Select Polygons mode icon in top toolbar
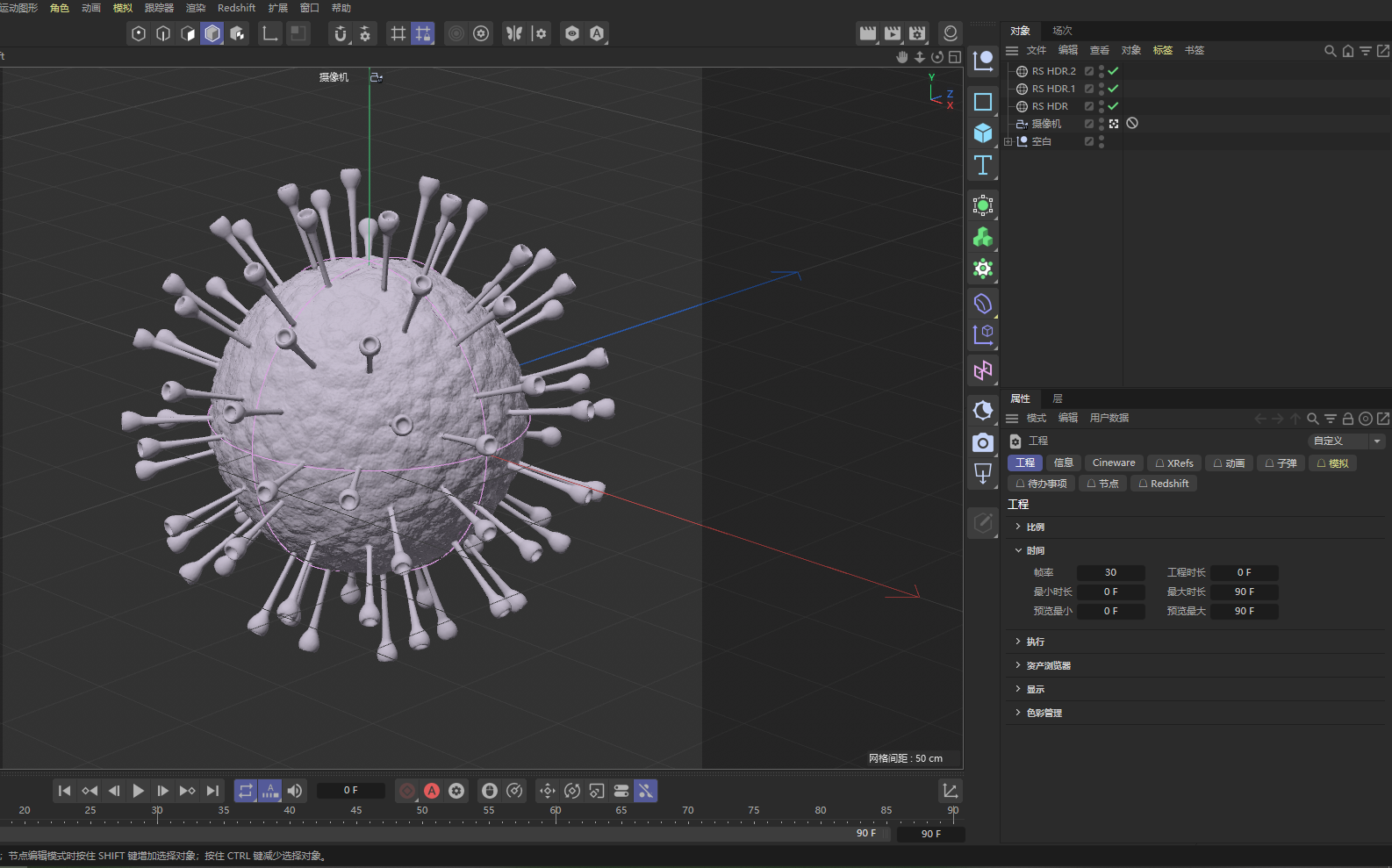 pyautogui.click(x=188, y=33)
